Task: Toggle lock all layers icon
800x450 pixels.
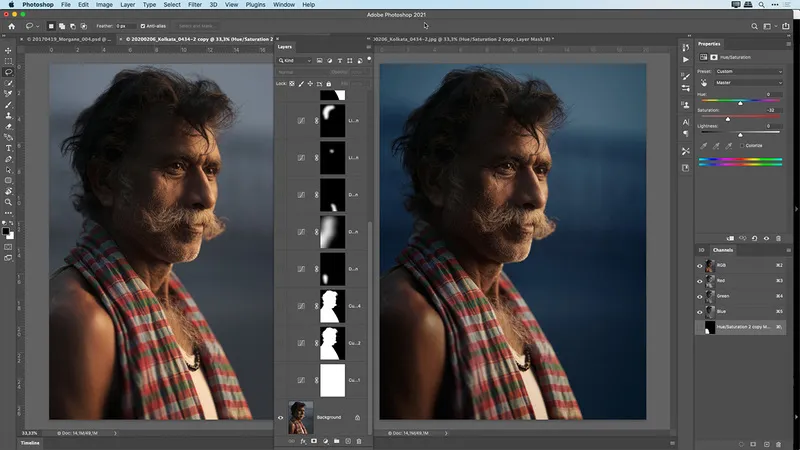Action: tap(329, 84)
